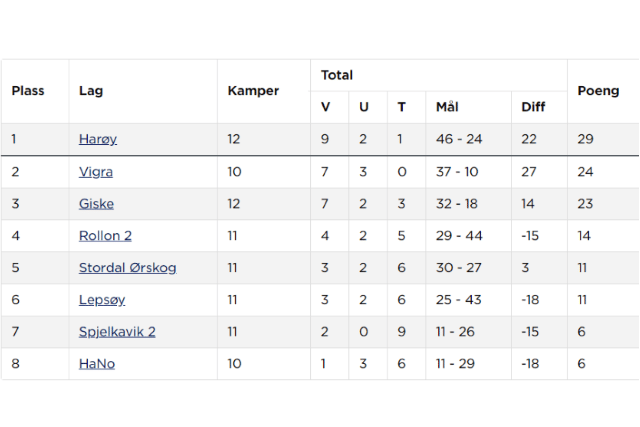Click the V (wins) column header

[x=325, y=107]
